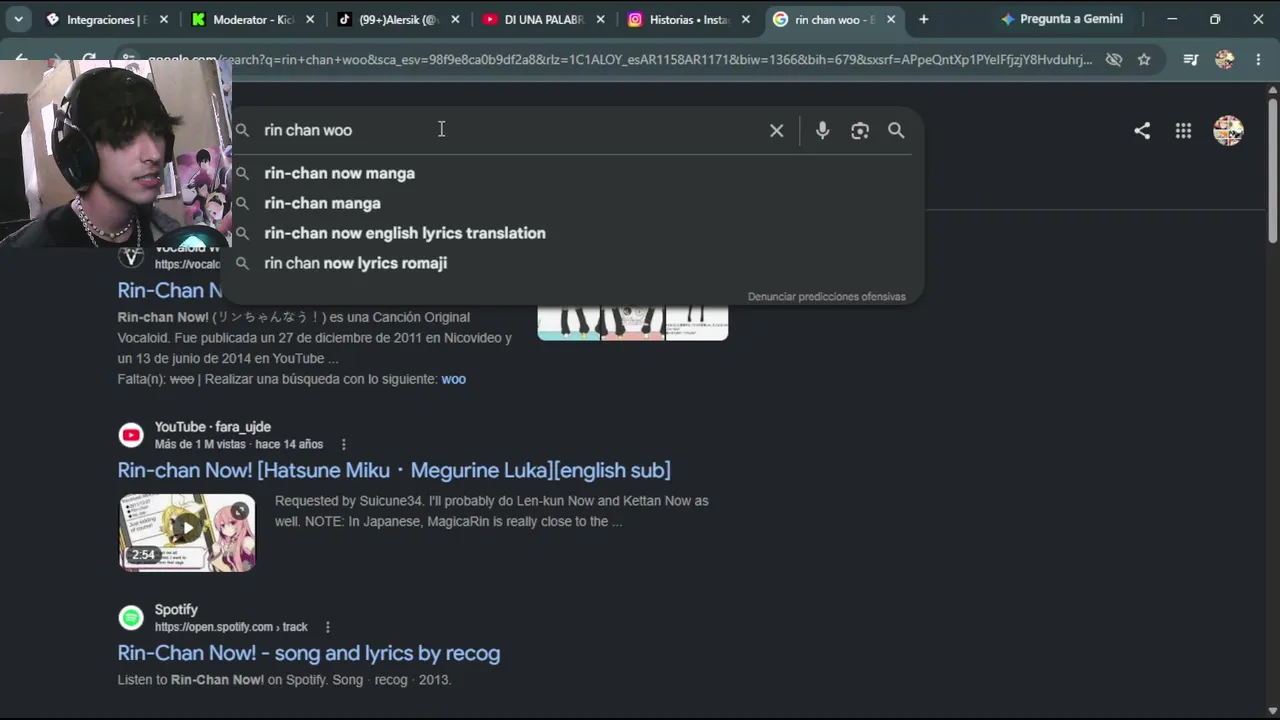This screenshot has height=720, width=1280.
Task: Click the share icon on Google page
Action: click(1142, 130)
